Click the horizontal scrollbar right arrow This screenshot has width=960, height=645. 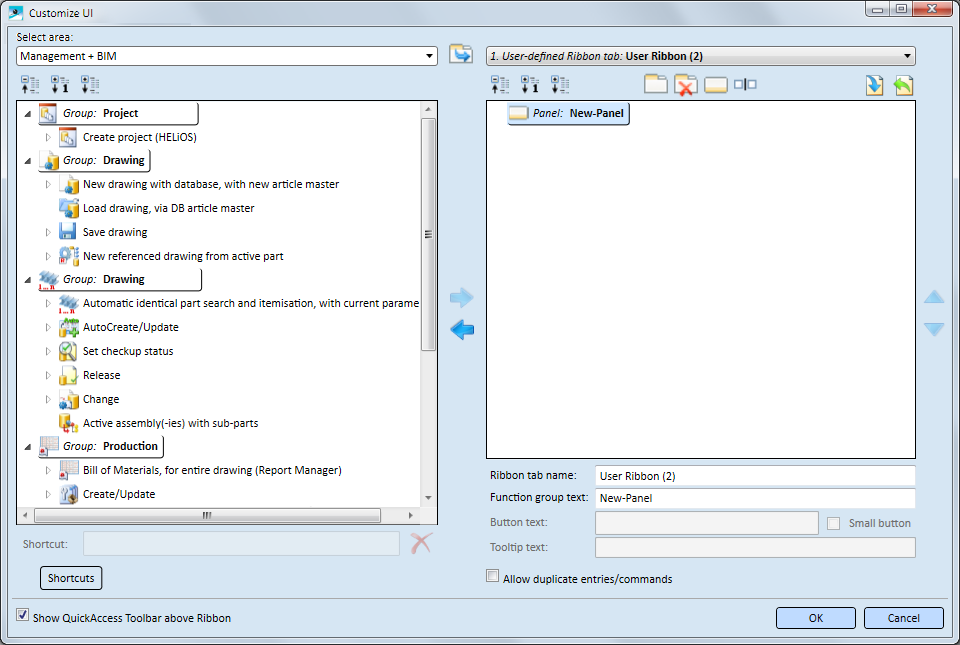(410, 515)
